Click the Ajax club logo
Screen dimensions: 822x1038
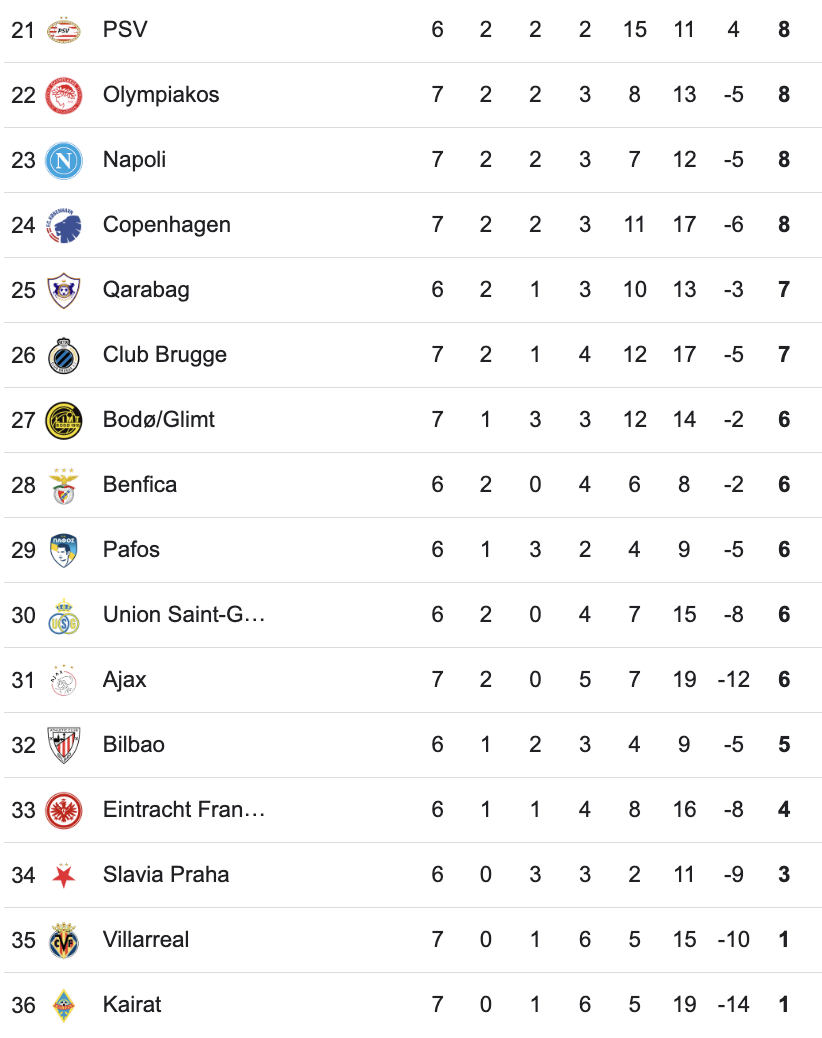(x=64, y=680)
